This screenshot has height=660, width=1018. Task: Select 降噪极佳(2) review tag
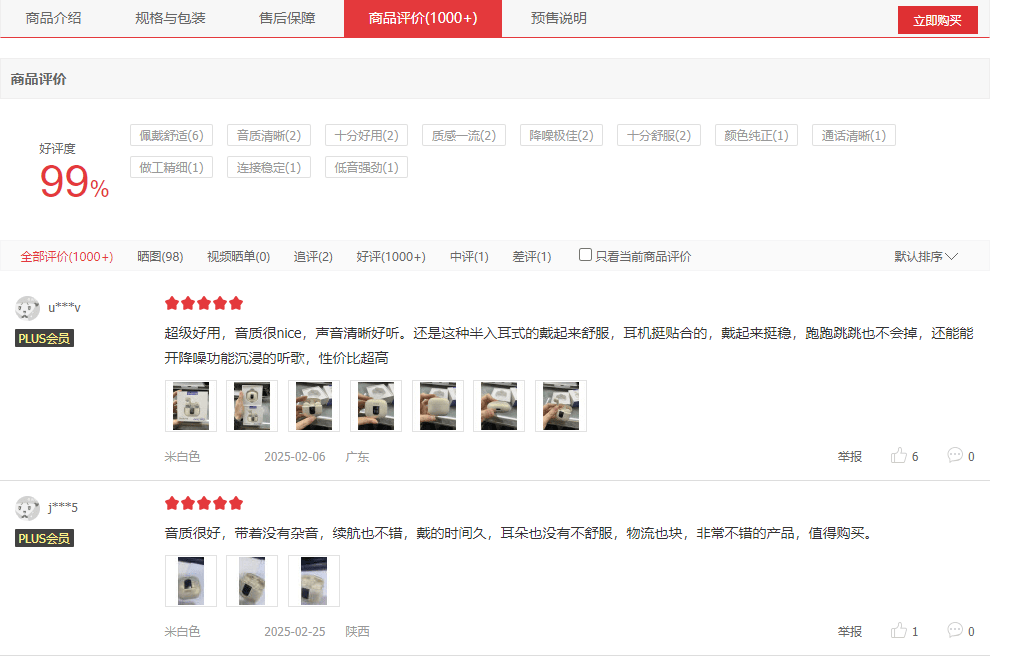tap(561, 136)
